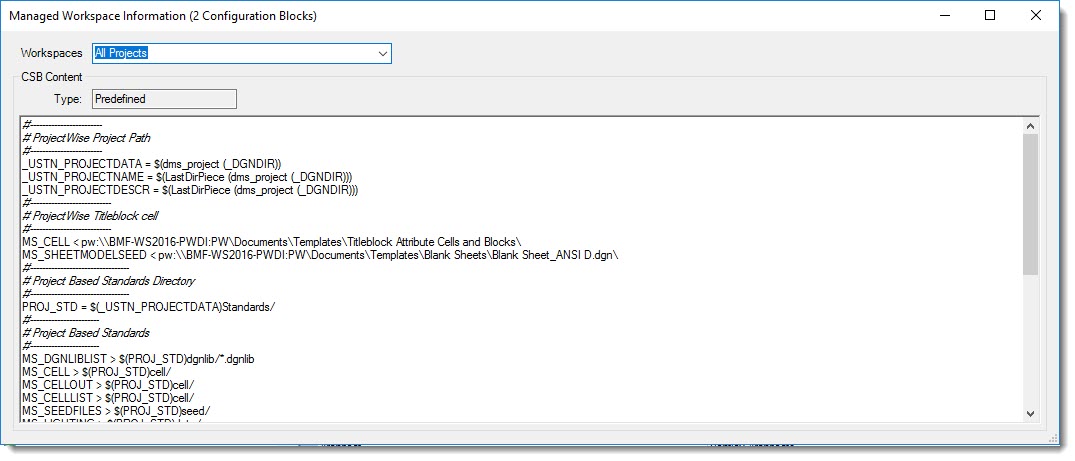
Task: Click the scroll up arrow of the CSB content
Action: [1030, 125]
